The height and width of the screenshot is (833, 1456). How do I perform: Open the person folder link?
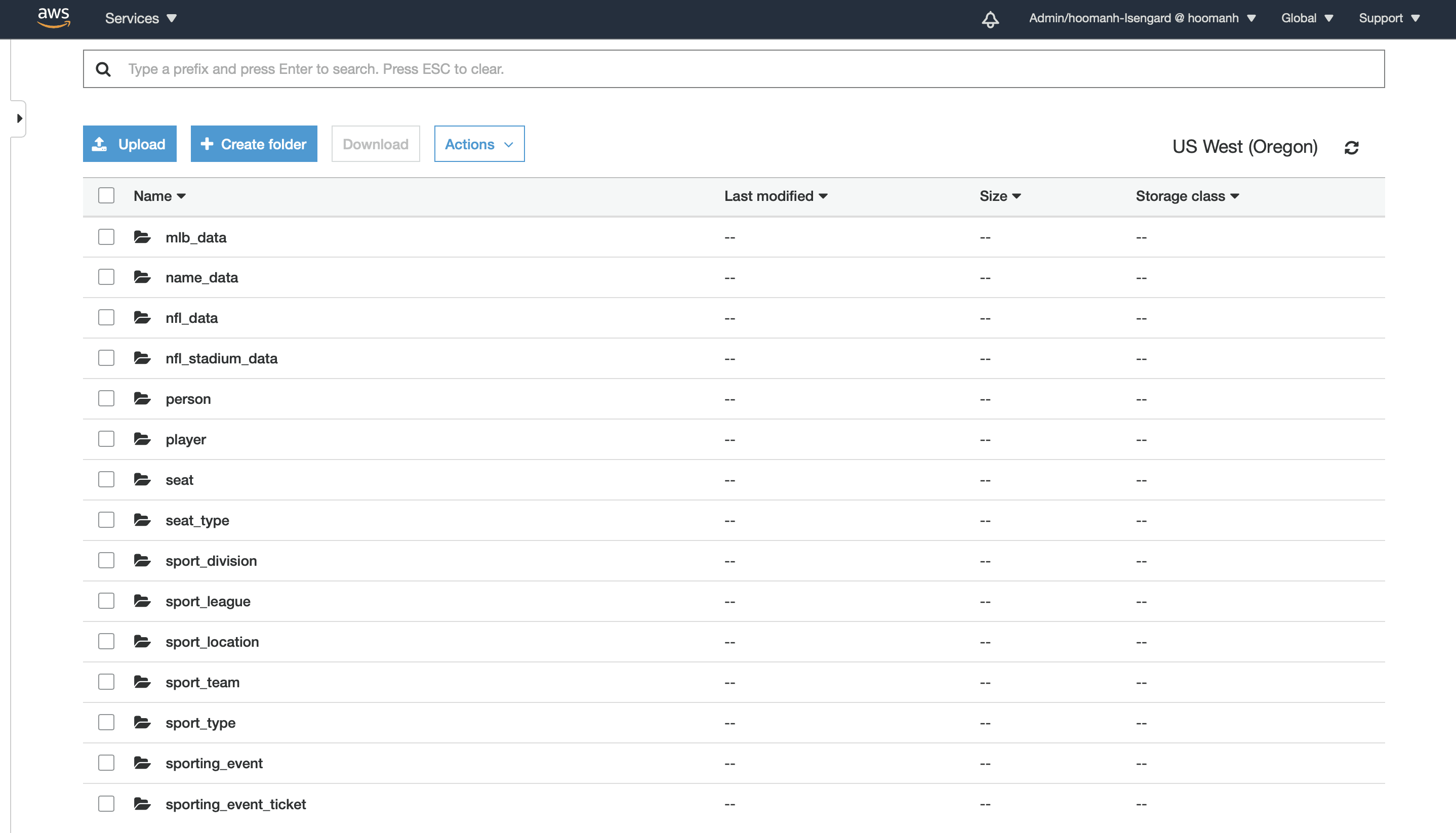pos(188,399)
